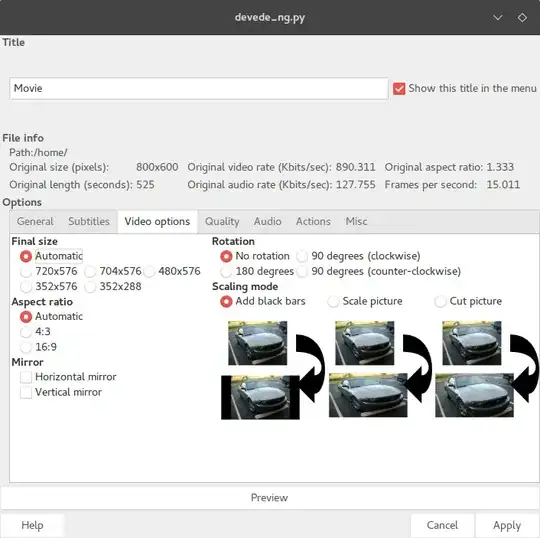Open the Subtitles tab

pos(89,221)
